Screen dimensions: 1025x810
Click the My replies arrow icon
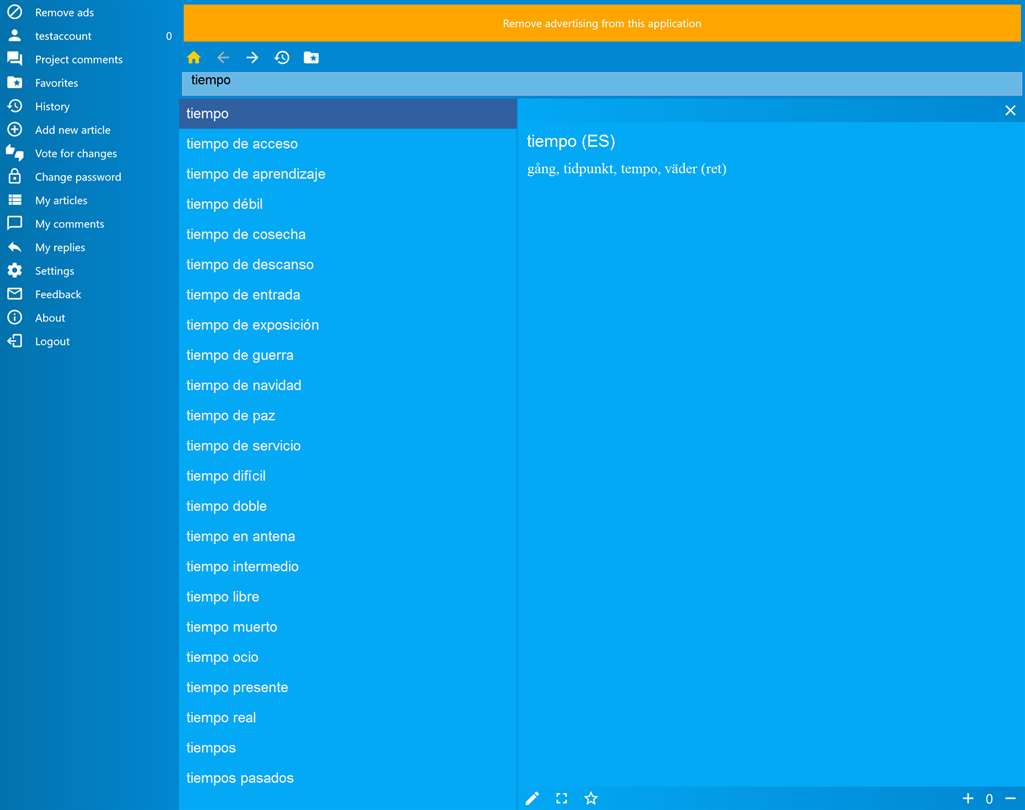(x=14, y=247)
